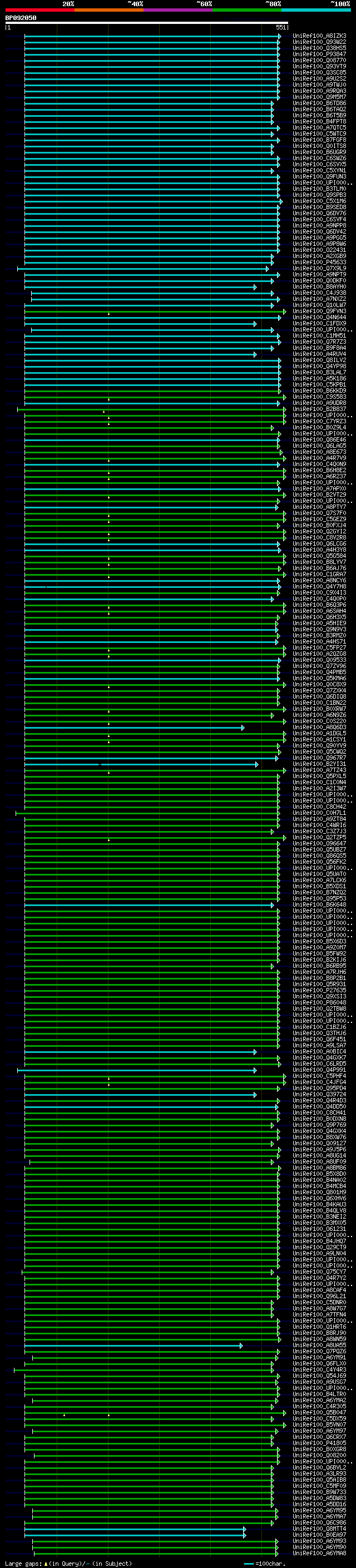Select the UniRef100_C5WTC9 entry
Image resolution: width=356 pixels, height=1568 pixels.
(x=319, y=134)
